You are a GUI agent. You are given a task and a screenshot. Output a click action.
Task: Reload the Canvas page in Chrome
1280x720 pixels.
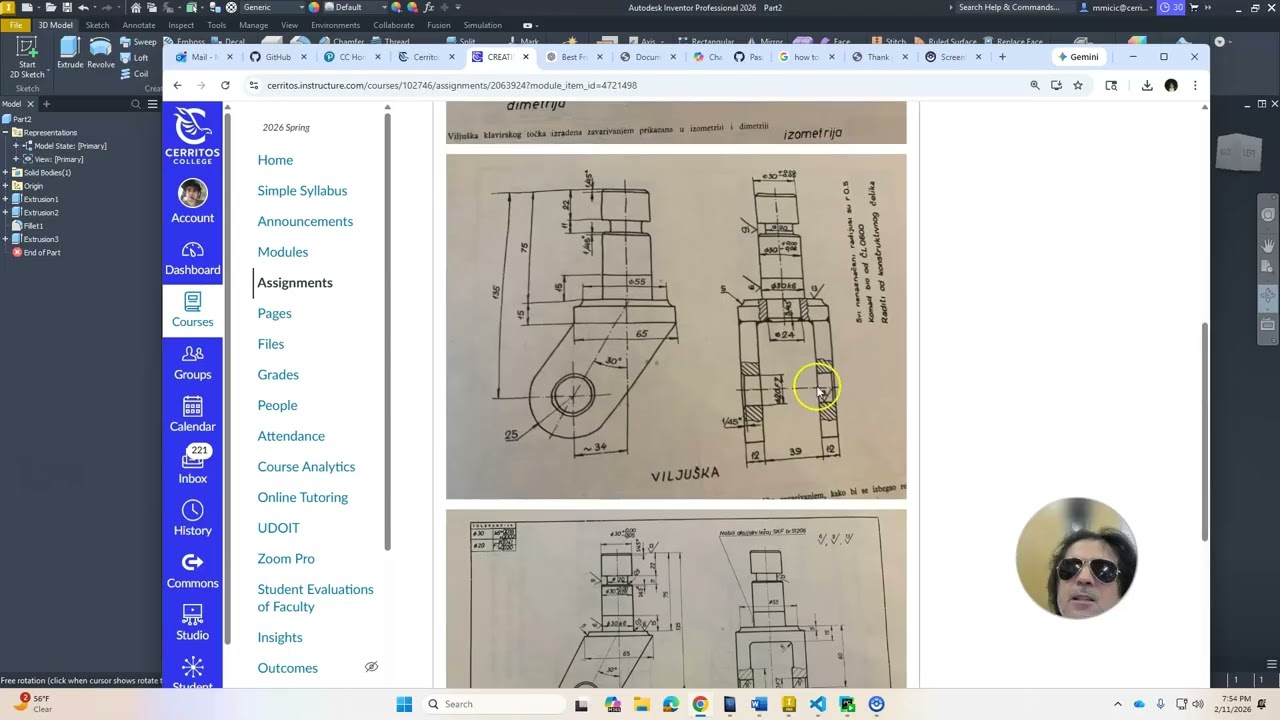[x=225, y=86]
